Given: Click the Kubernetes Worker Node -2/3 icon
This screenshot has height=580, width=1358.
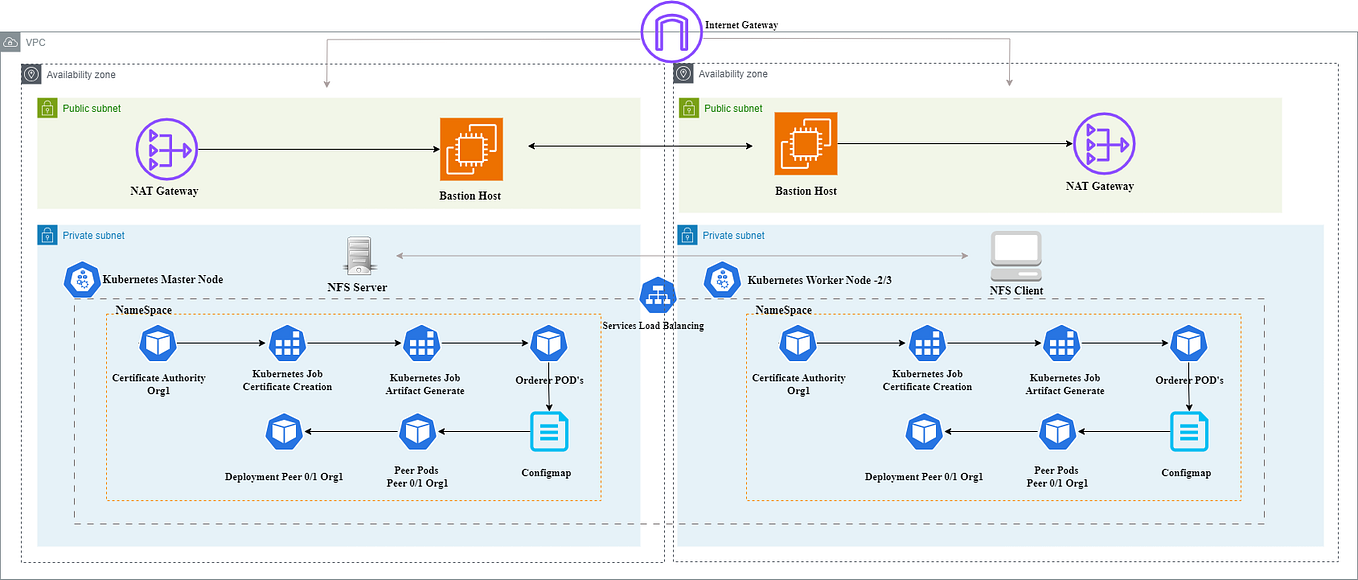Looking at the screenshot, I should coord(723,280).
